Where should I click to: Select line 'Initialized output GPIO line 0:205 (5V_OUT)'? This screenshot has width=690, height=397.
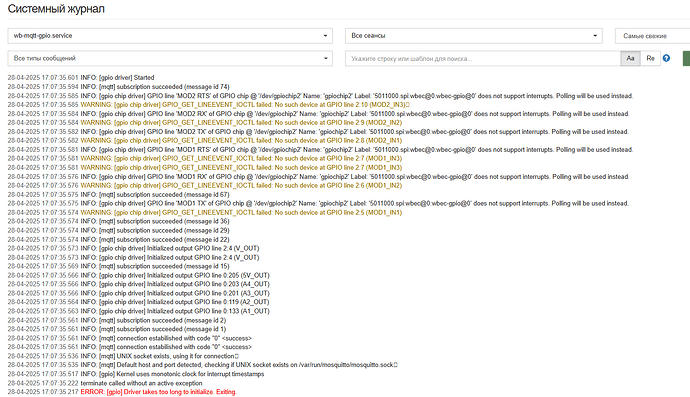(x=139, y=275)
